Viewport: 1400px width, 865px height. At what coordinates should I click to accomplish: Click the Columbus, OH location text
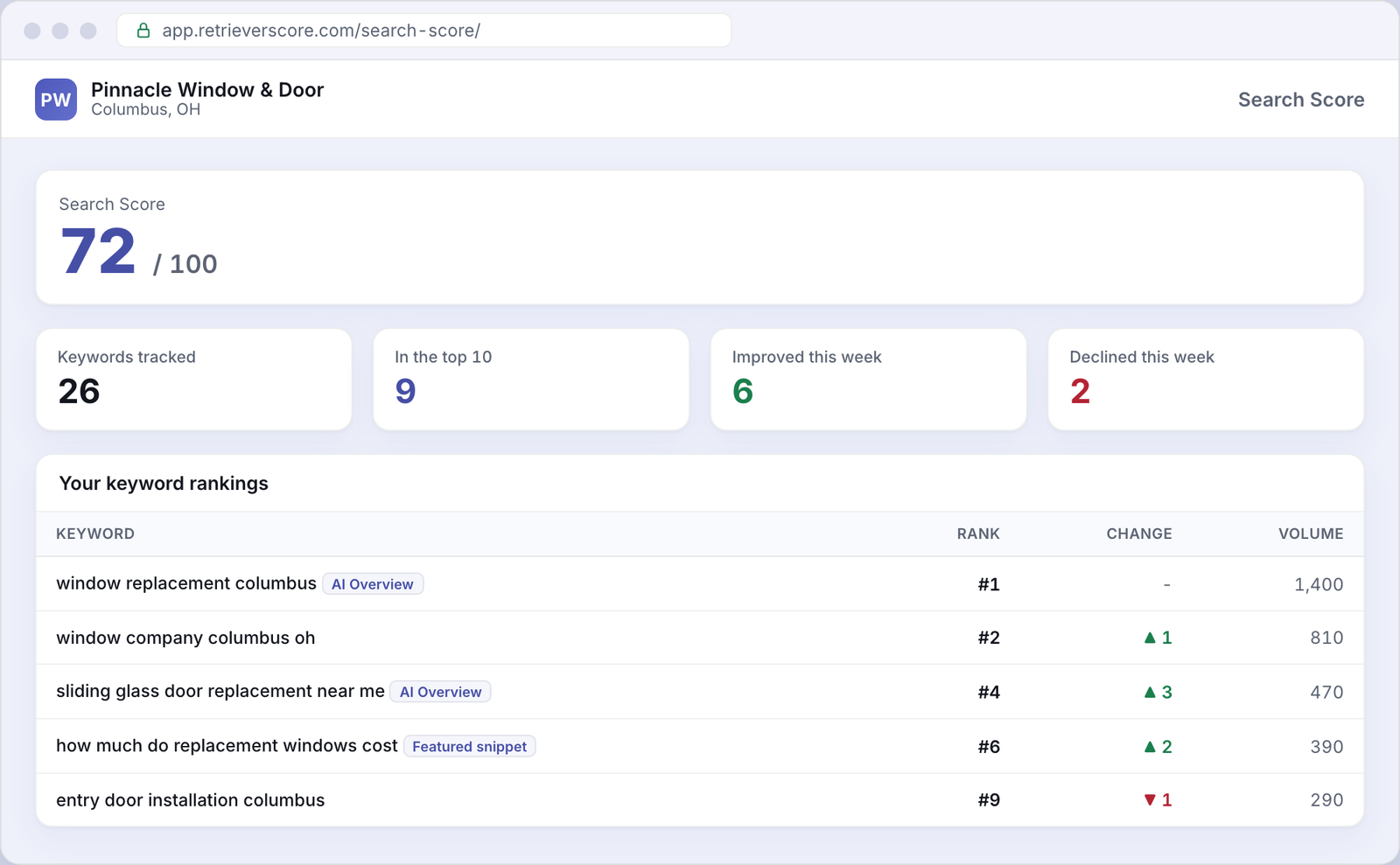146,110
